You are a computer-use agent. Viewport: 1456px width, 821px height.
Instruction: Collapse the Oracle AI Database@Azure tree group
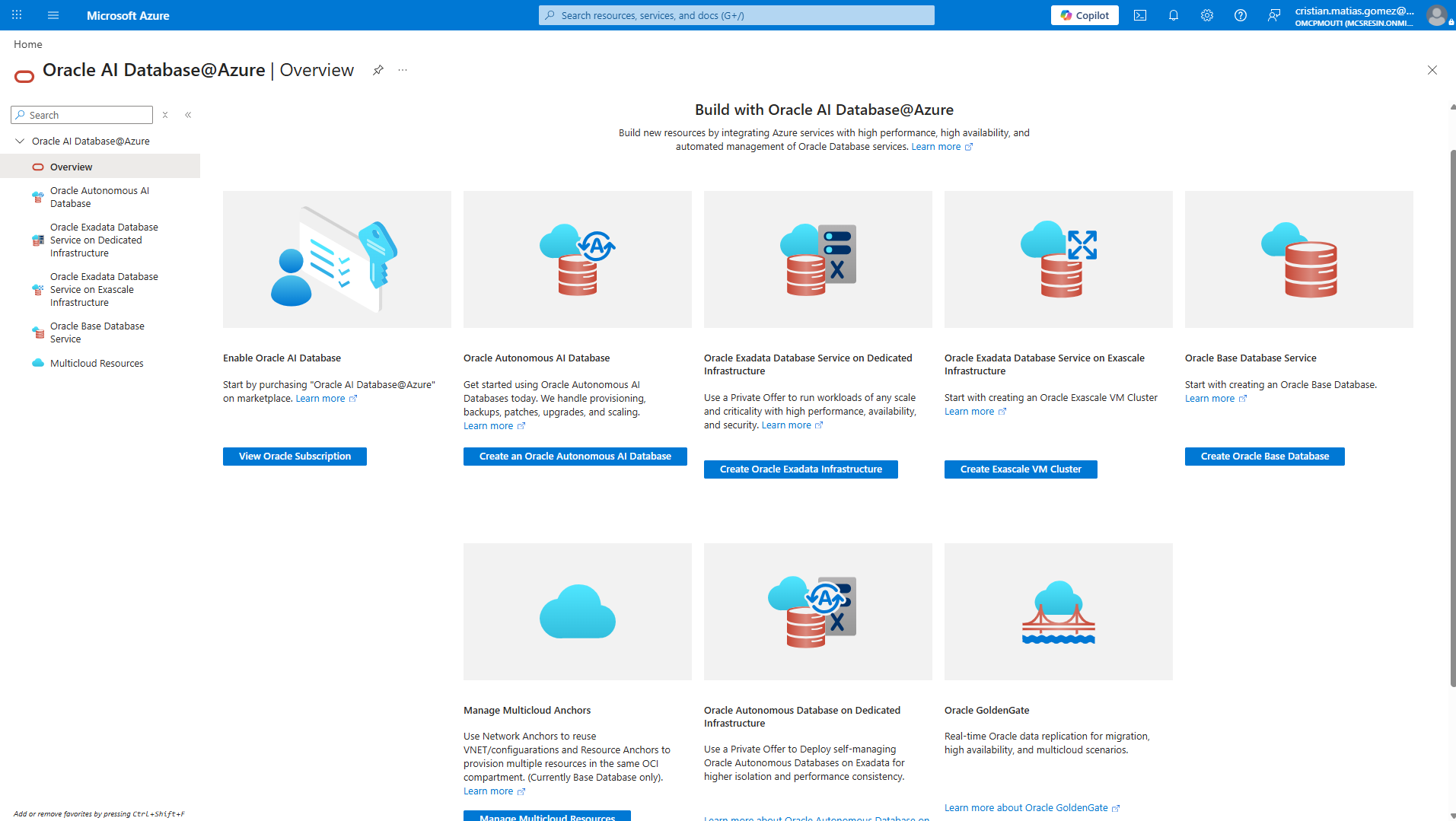tap(20, 141)
